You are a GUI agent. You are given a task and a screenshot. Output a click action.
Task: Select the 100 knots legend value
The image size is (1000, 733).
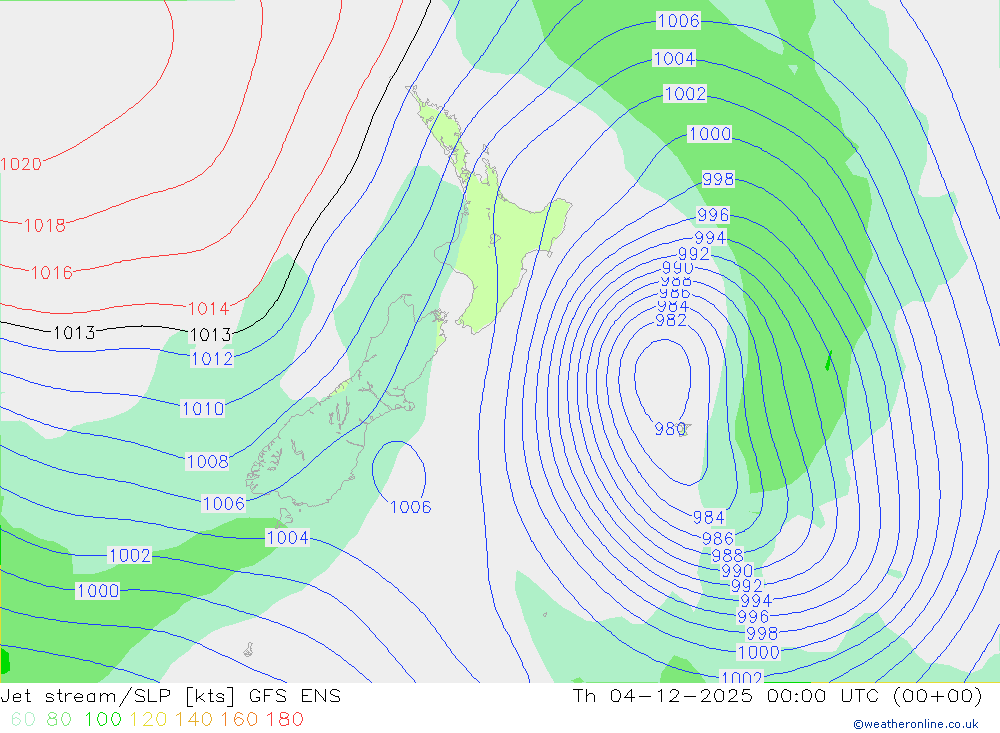point(103,719)
